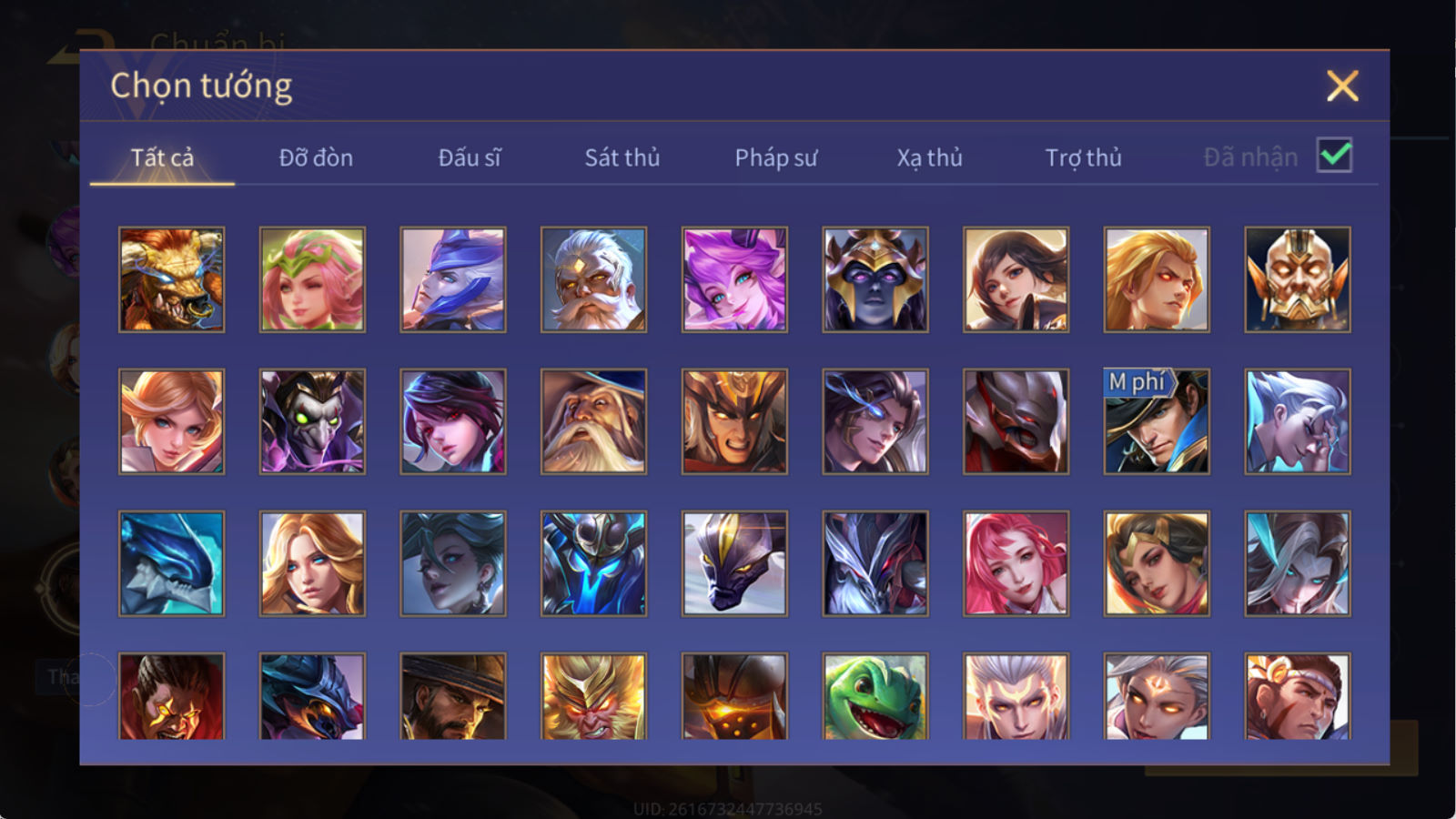Choose the golden bull-horned beast hero
The height and width of the screenshot is (819, 1456).
point(171,279)
